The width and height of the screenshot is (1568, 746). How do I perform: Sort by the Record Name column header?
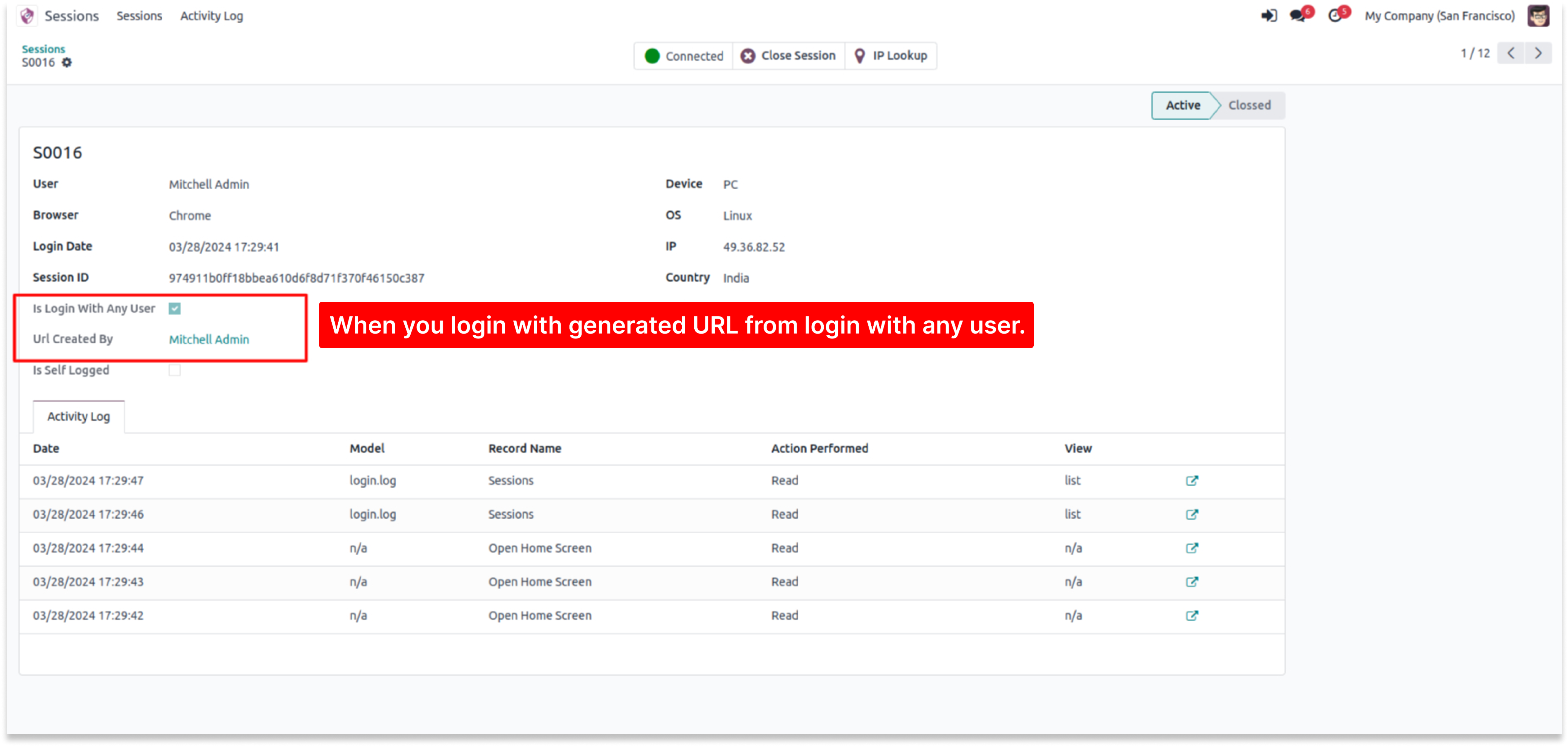click(525, 448)
